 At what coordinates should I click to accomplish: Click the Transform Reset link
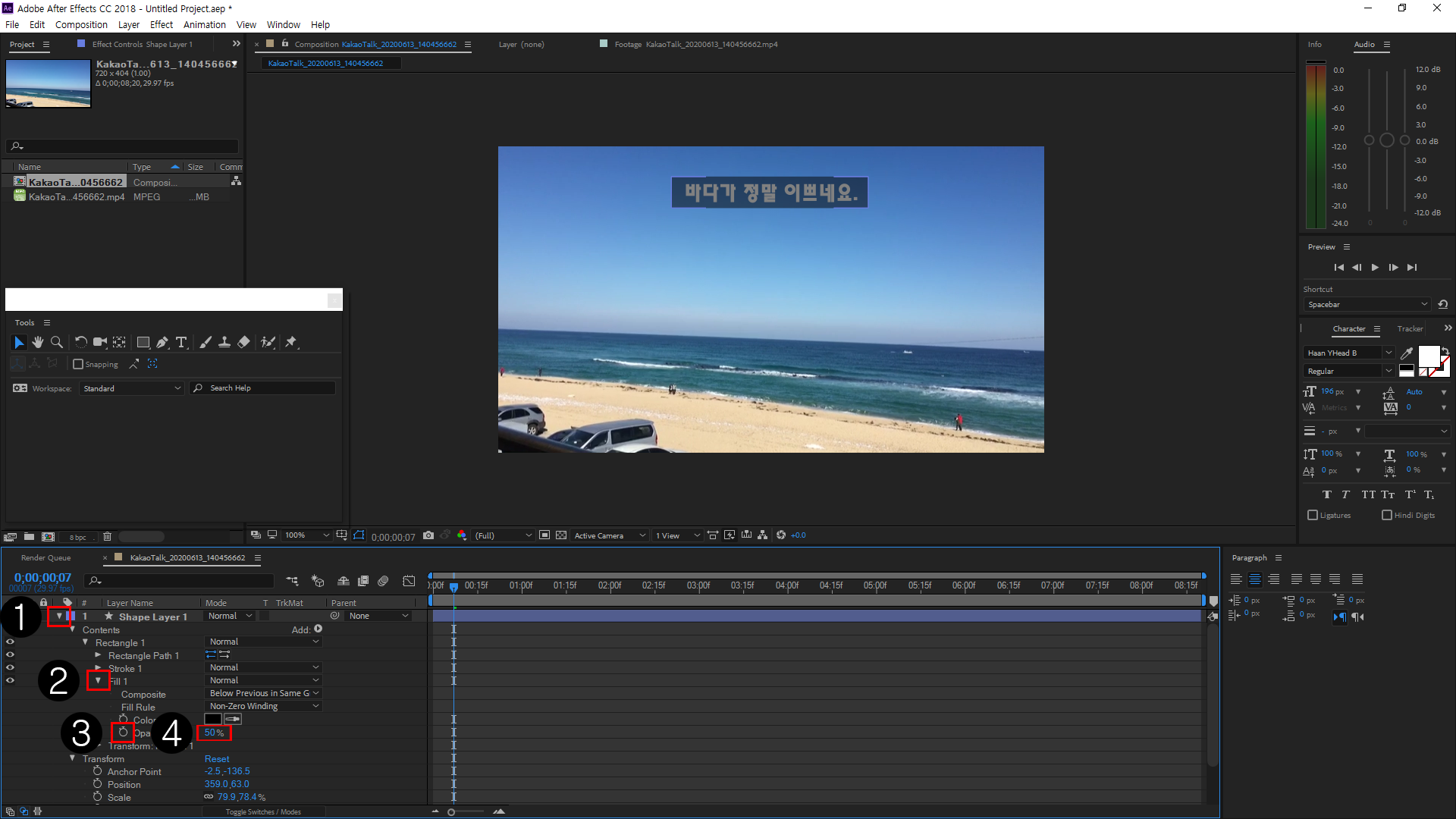click(217, 759)
